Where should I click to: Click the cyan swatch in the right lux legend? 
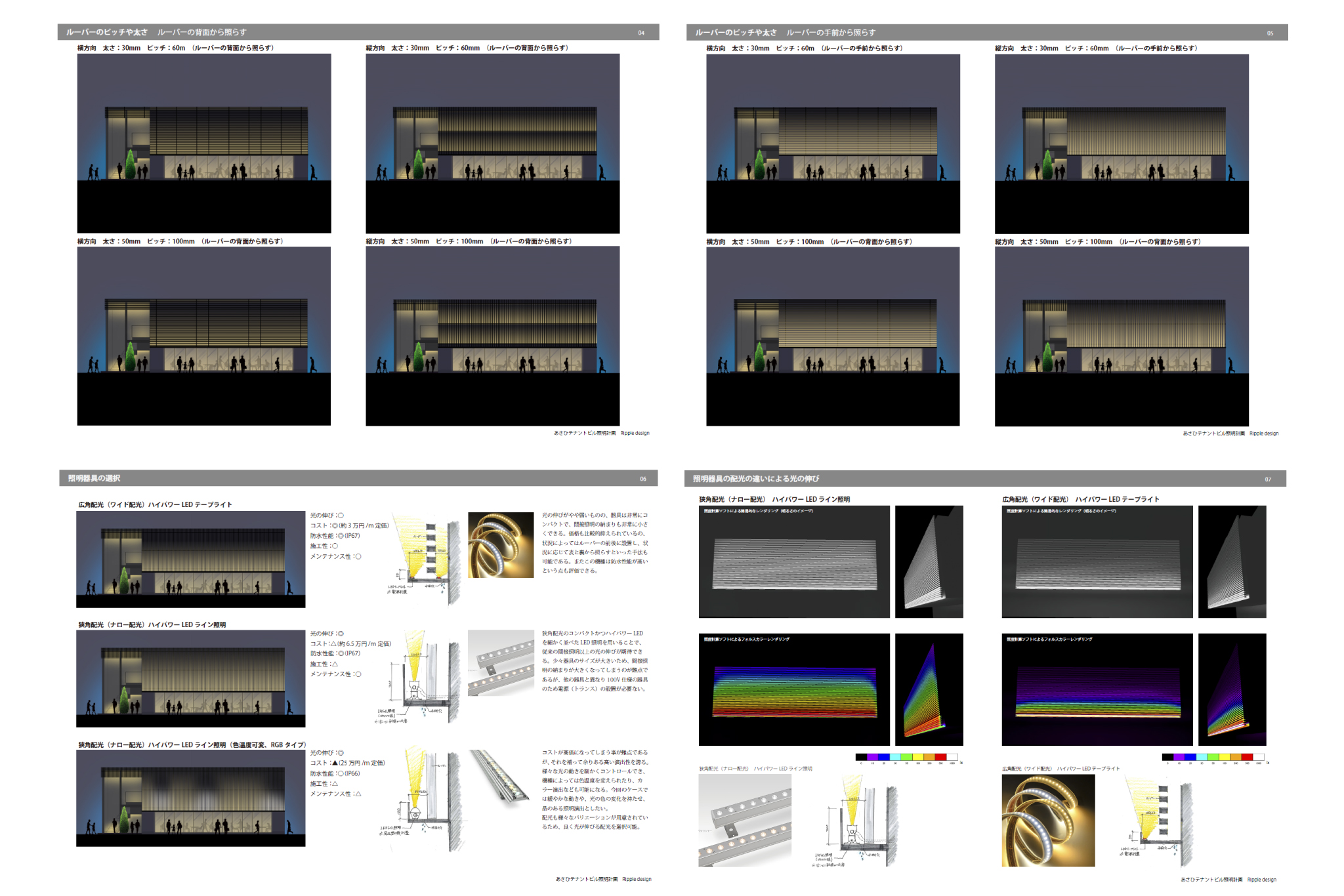(x=1202, y=757)
